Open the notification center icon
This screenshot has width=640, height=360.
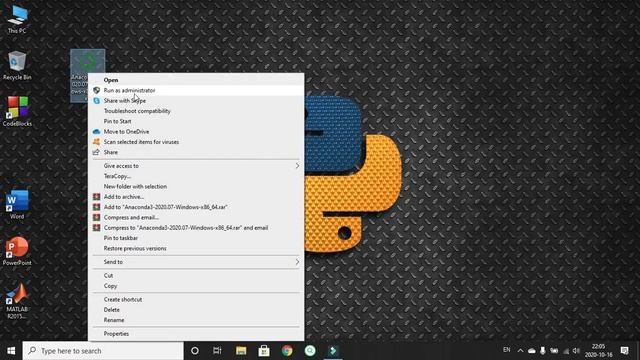[624, 351]
